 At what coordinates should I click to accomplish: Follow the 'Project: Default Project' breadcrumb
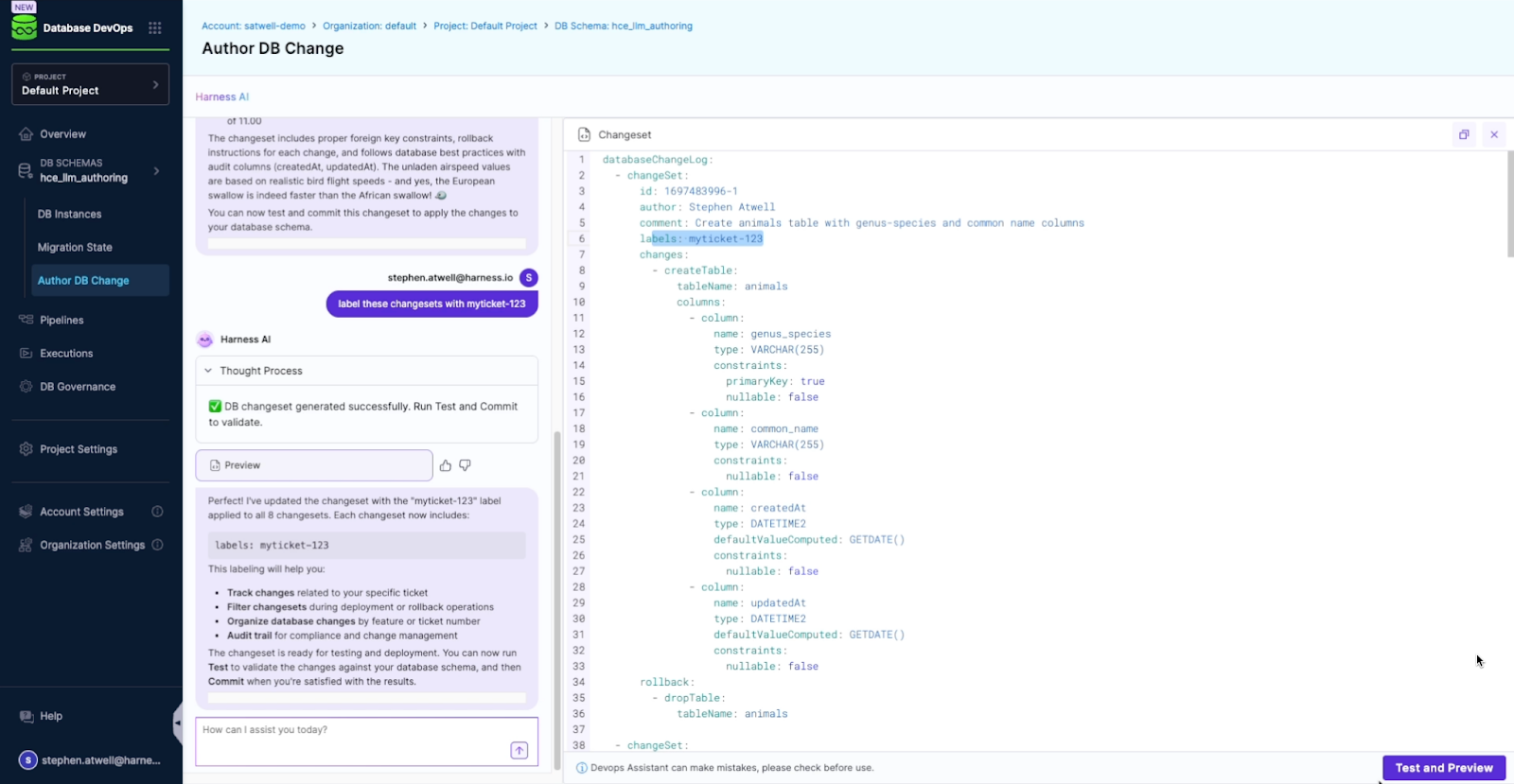click(x=485, y=26)
